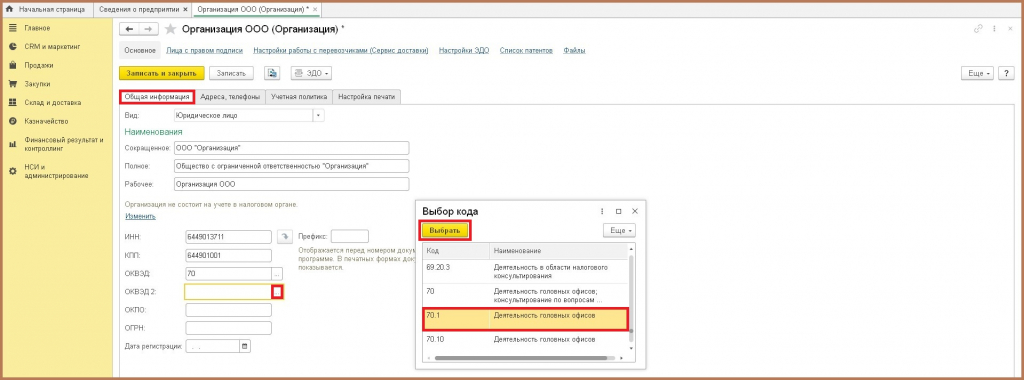Viewport: 1024px width, 380px height.
Task: Click Записать и закрыть button
Action: point(162,73)
